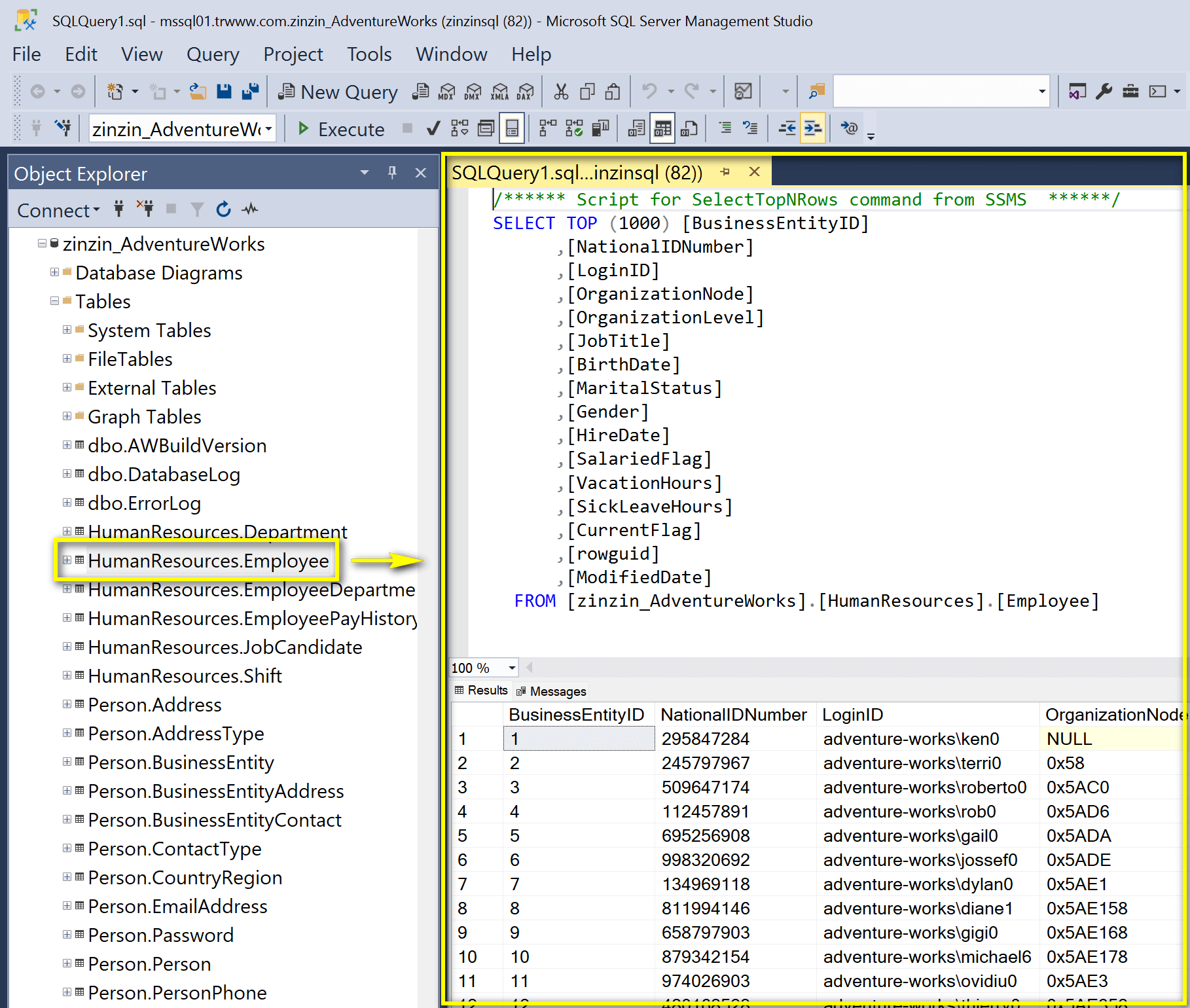Toggle Include Actual Execution Plan
The width and height of the screenshot is (1190, 1008).
547,128
